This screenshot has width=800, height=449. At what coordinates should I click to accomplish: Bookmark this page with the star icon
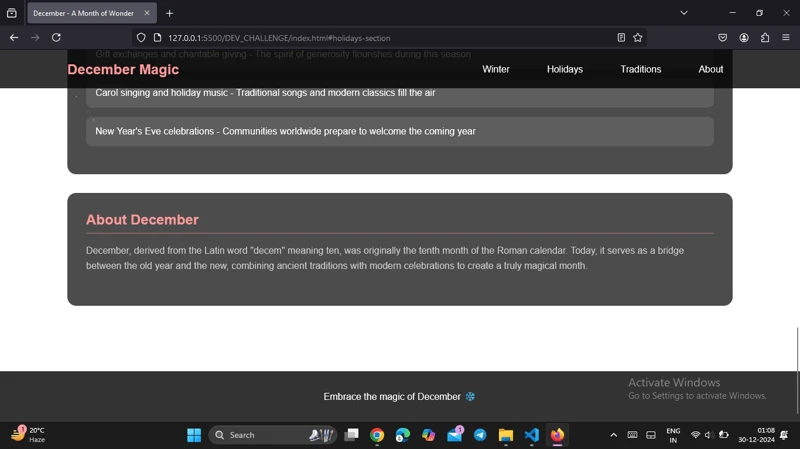click(638, 38)
